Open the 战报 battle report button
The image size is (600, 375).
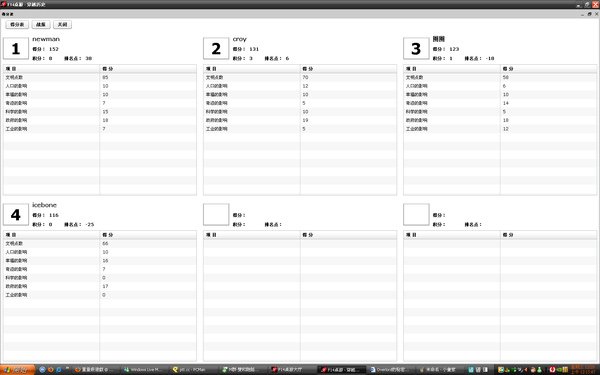pos(41,24)
